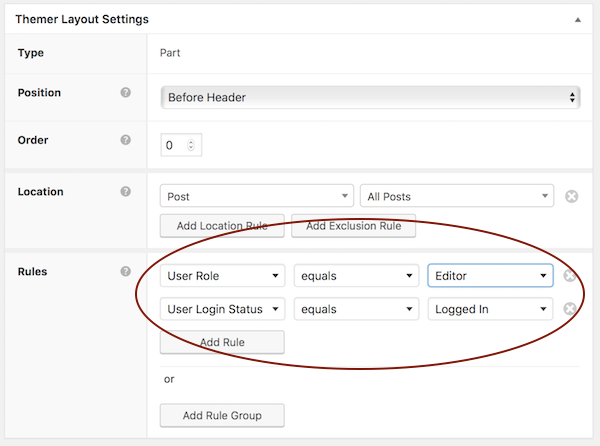Image resolution: width=600 pixels, height=446 pixels.
Task: Open the Before Header position dropdown
Action: 370,98
